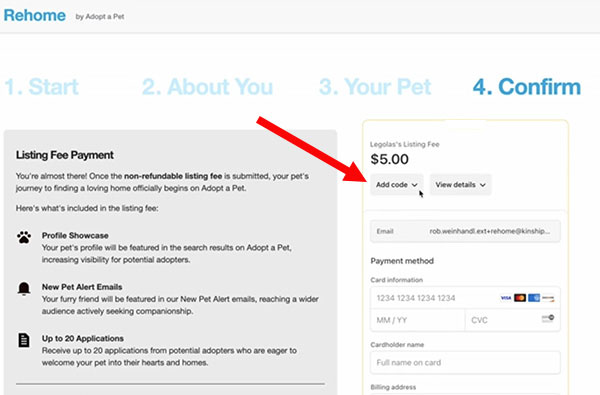Screen dimensions: 600x395
Task: Go to step 3. Your Pet
Action: tap(375, 87)
